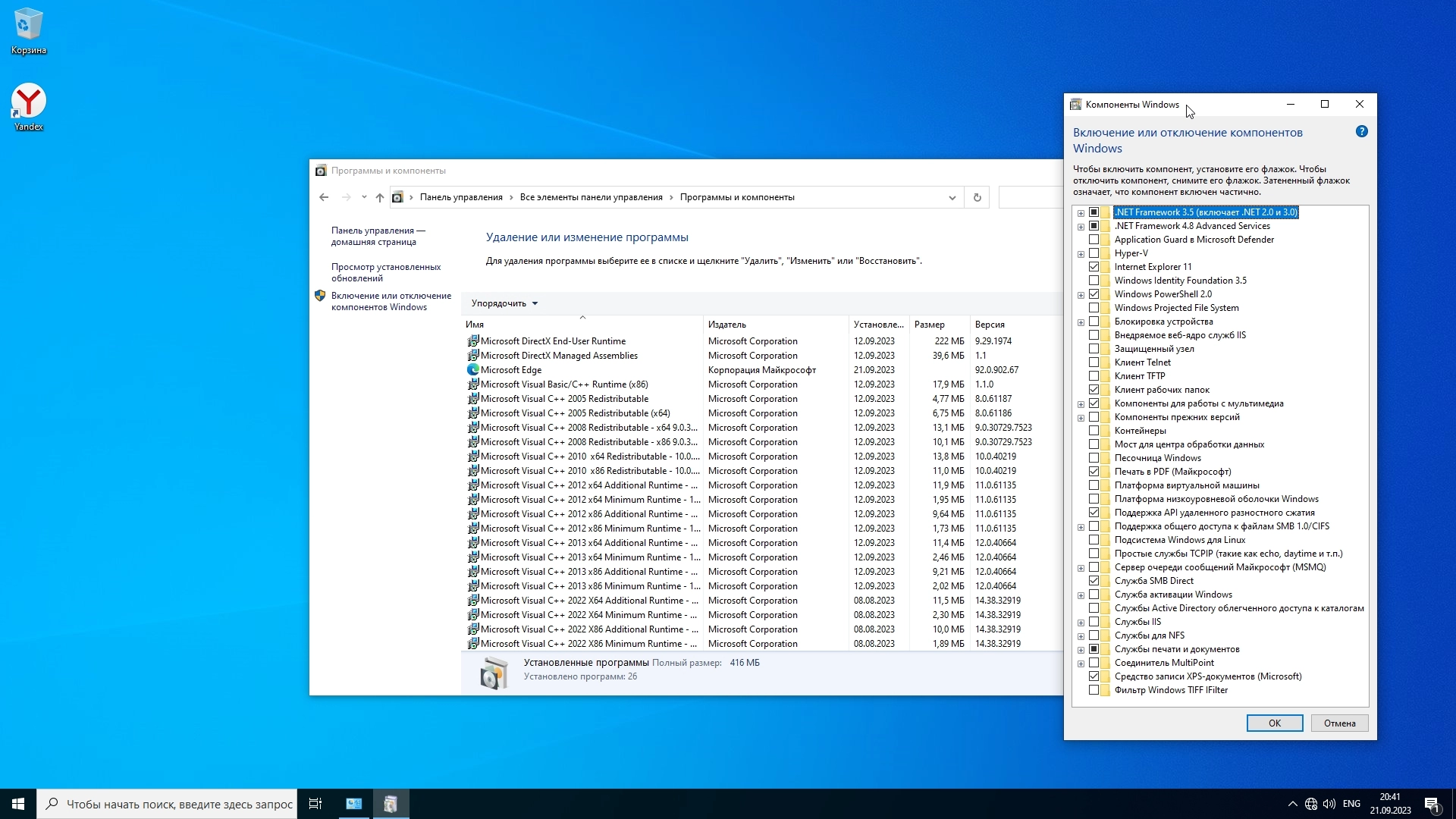Click the volume icon in system tray
This screenshot has height=819, width=1456.
point(1329,804)
